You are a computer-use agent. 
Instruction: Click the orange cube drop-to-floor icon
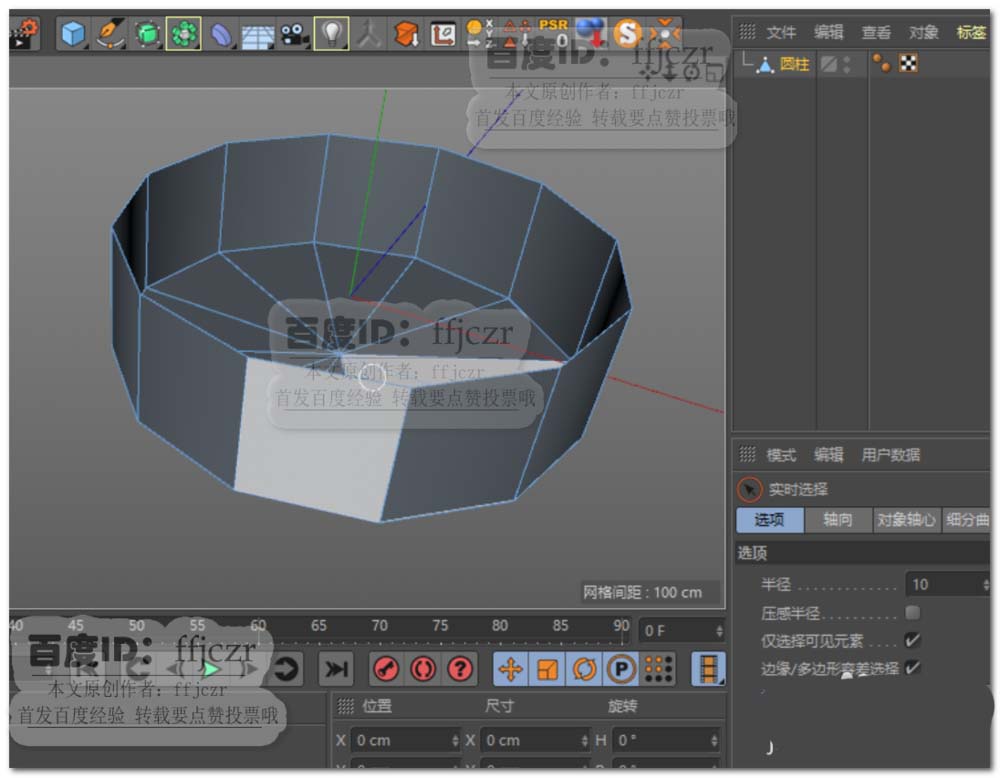(406, 33)
